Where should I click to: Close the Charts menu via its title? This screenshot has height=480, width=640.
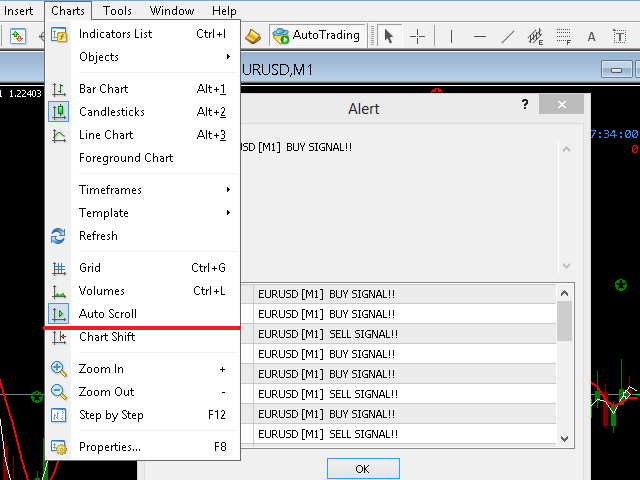click(x=68, y=10)
